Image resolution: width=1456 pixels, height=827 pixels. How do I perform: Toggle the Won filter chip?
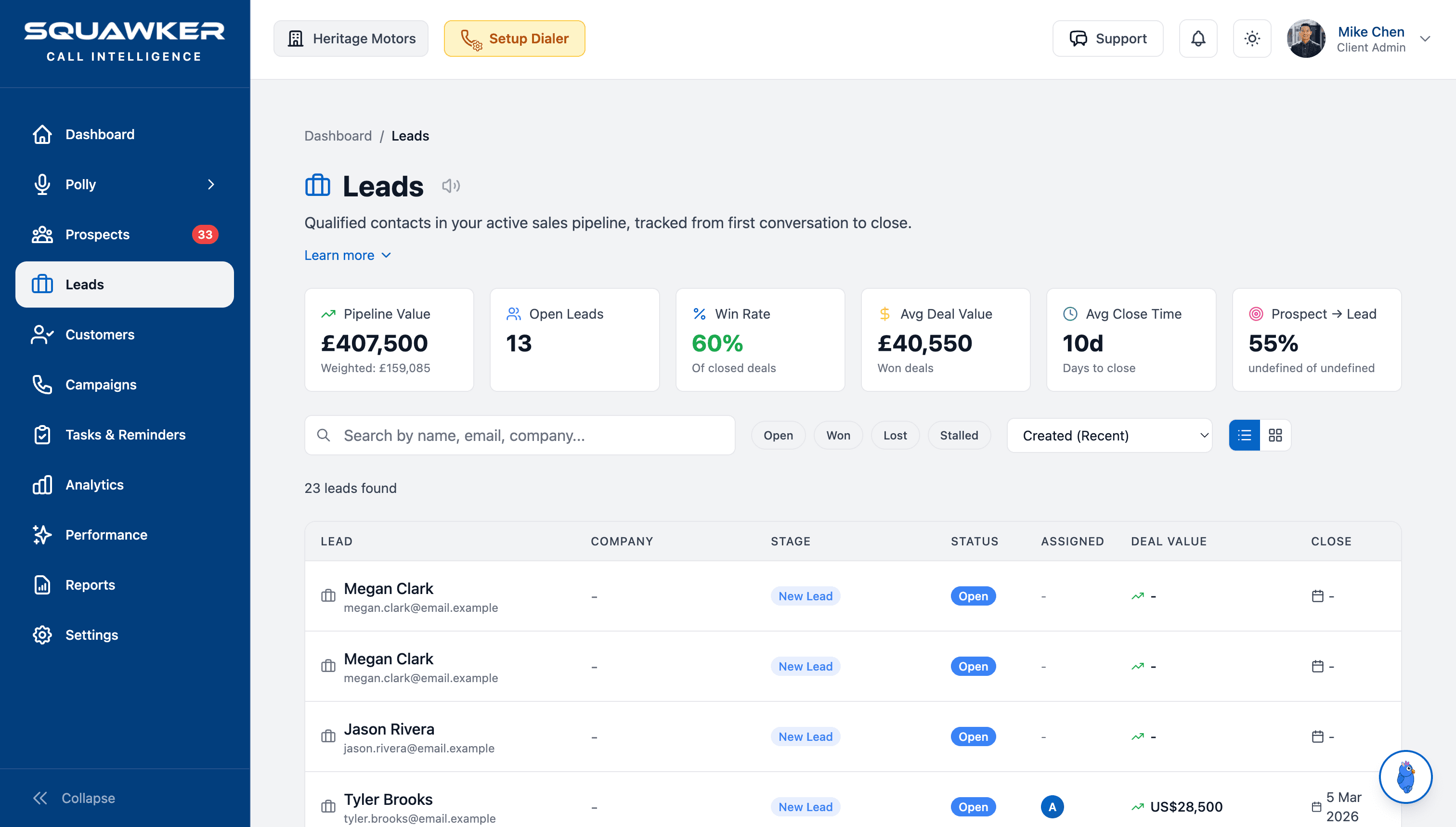pyautogui.click(x=838, y=435)
